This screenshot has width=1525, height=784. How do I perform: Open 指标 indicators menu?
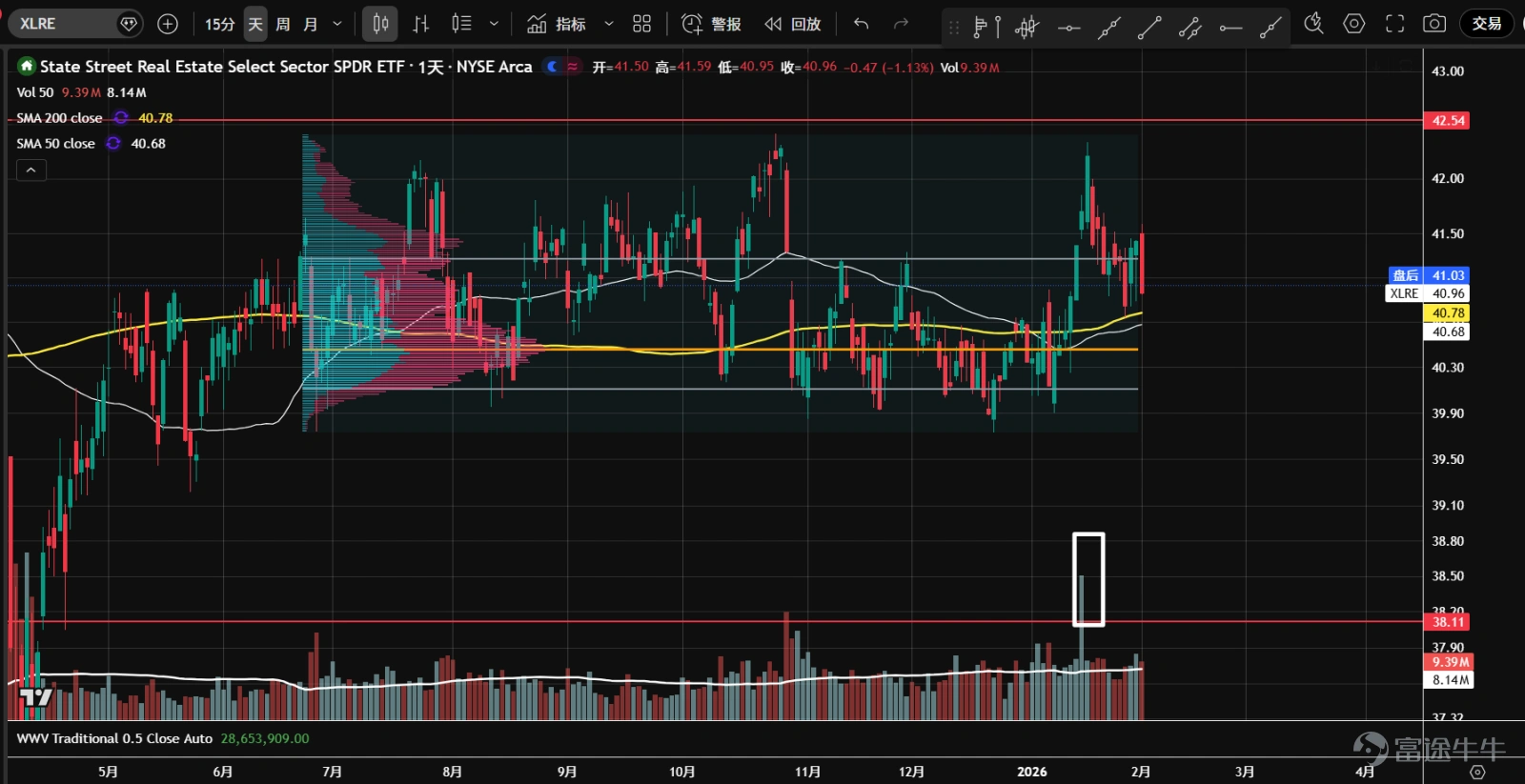[x=557, y=24]
